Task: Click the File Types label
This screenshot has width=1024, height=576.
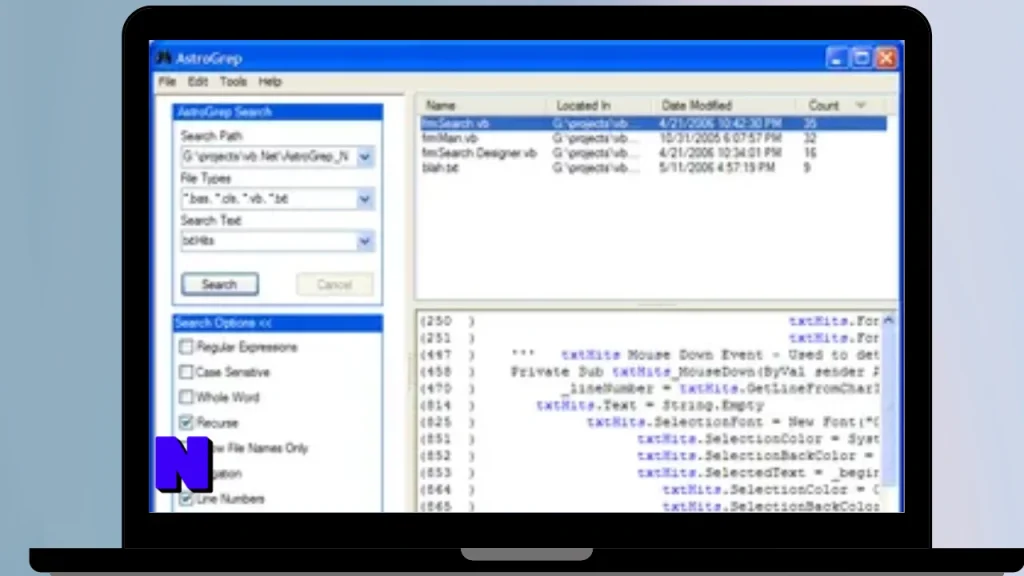Action: coord(206,178)
